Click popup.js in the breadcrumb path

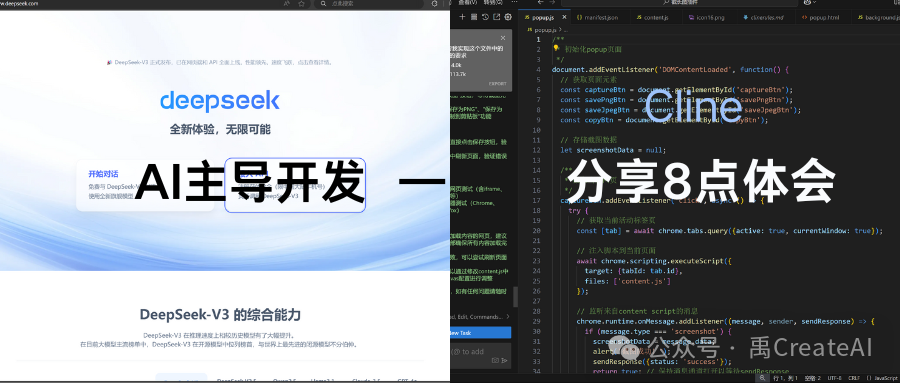coord(546,29)
